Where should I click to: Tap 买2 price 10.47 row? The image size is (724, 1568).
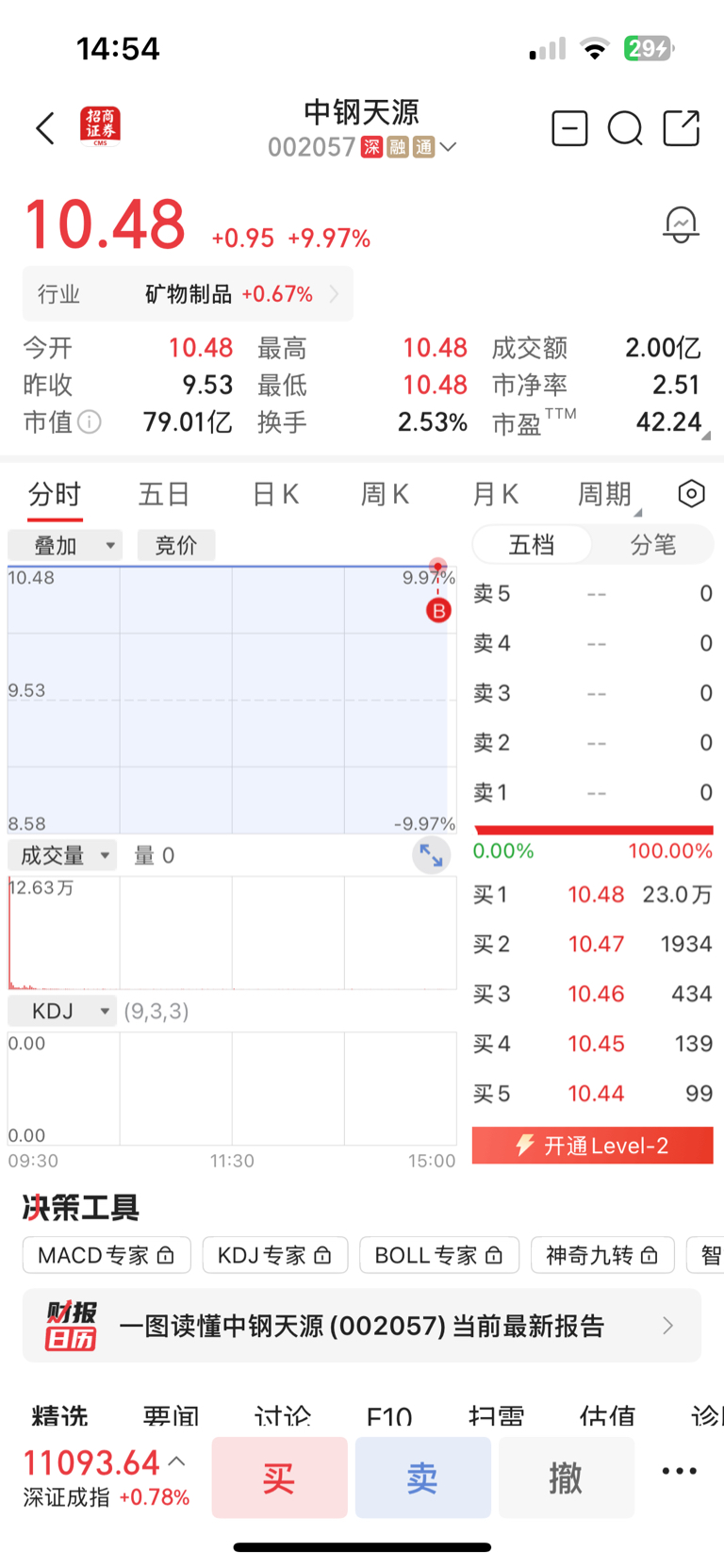592,944
